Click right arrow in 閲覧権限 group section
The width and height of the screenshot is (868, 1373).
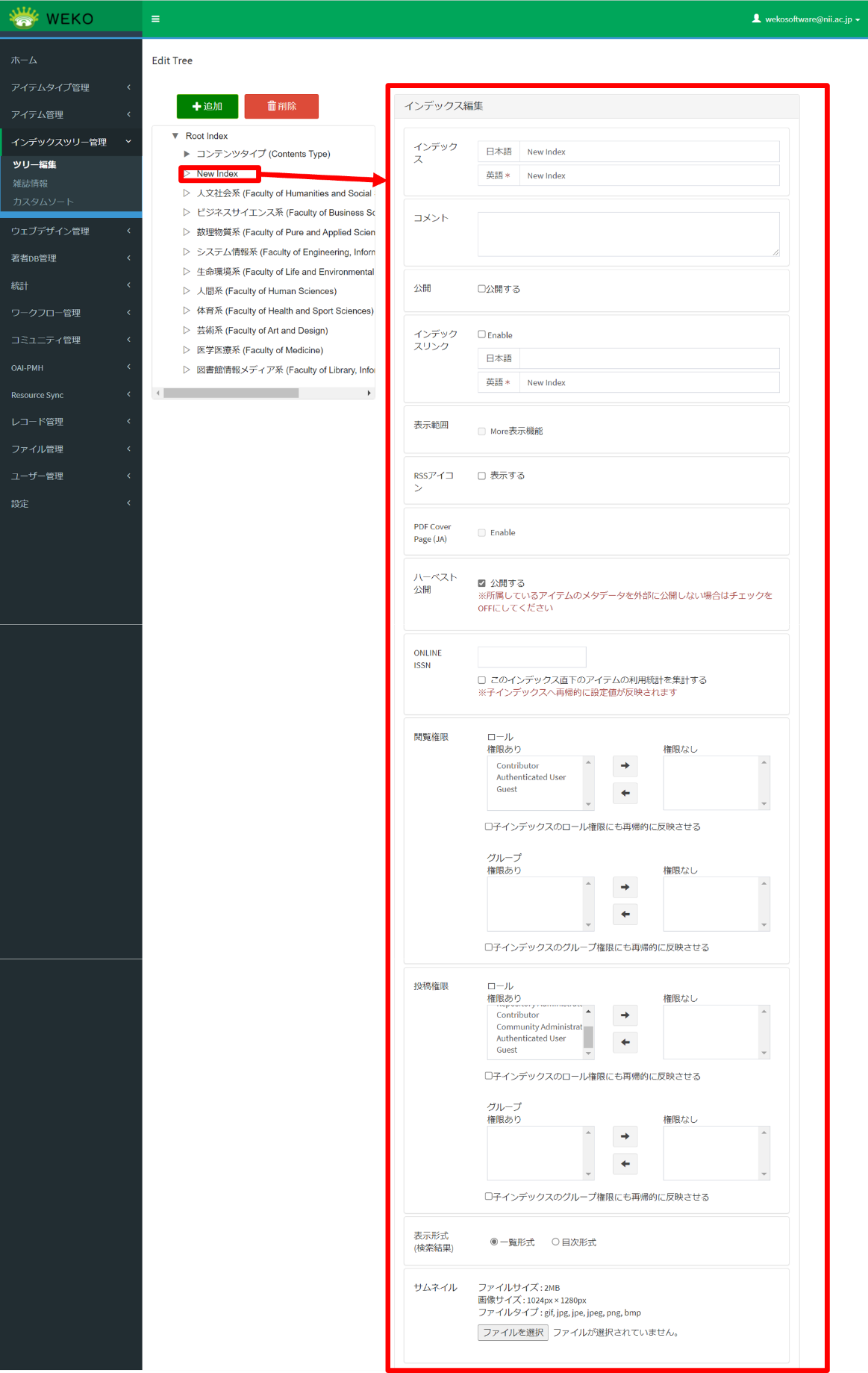pyautogui.click(x=625, y=887)
